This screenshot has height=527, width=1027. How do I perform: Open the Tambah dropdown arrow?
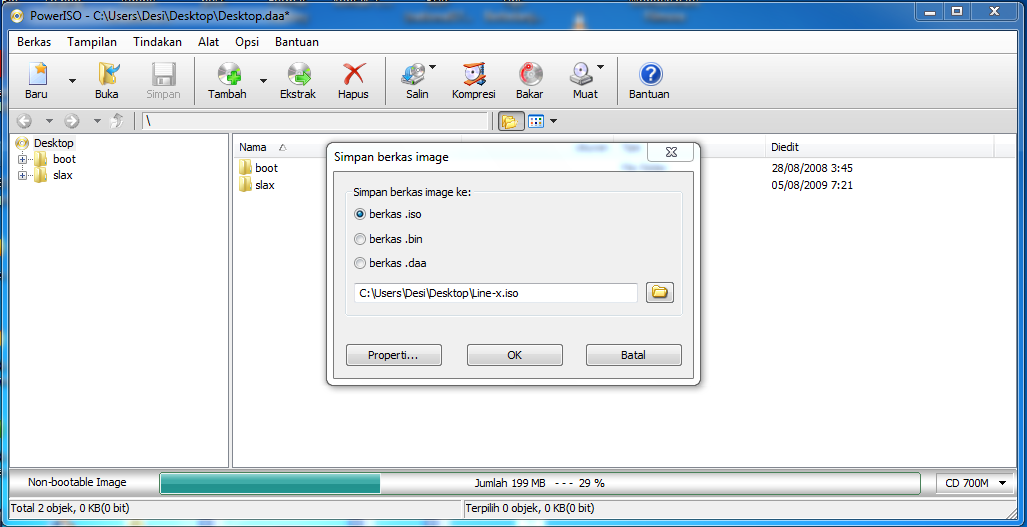263,81
